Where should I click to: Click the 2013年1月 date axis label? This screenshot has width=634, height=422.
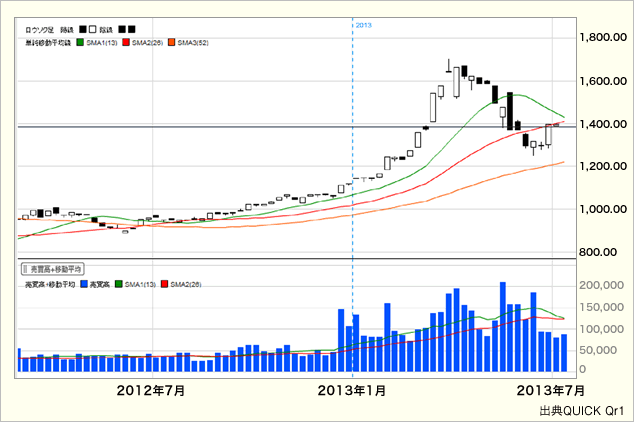[x=352, y=390]
